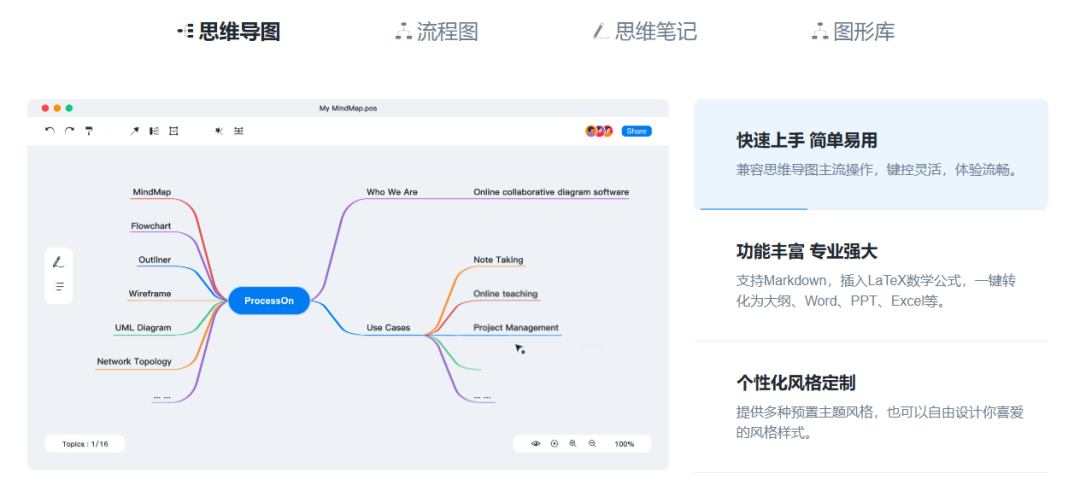Open the outline list icon in left panel
Screen dimensions: 1080x491
pyautogui.click(x=59, y=287)
